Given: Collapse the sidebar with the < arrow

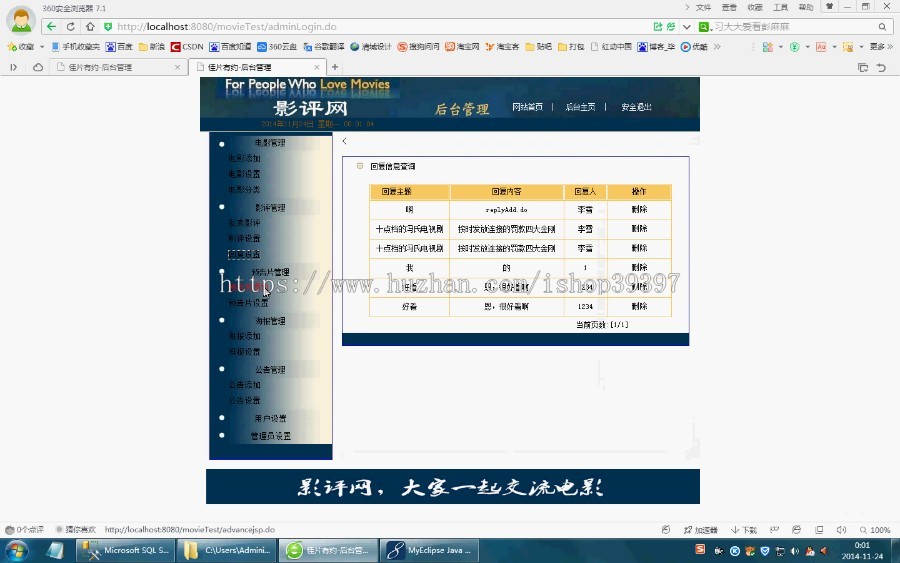Looking at the screenshot, I should (344, 141).
